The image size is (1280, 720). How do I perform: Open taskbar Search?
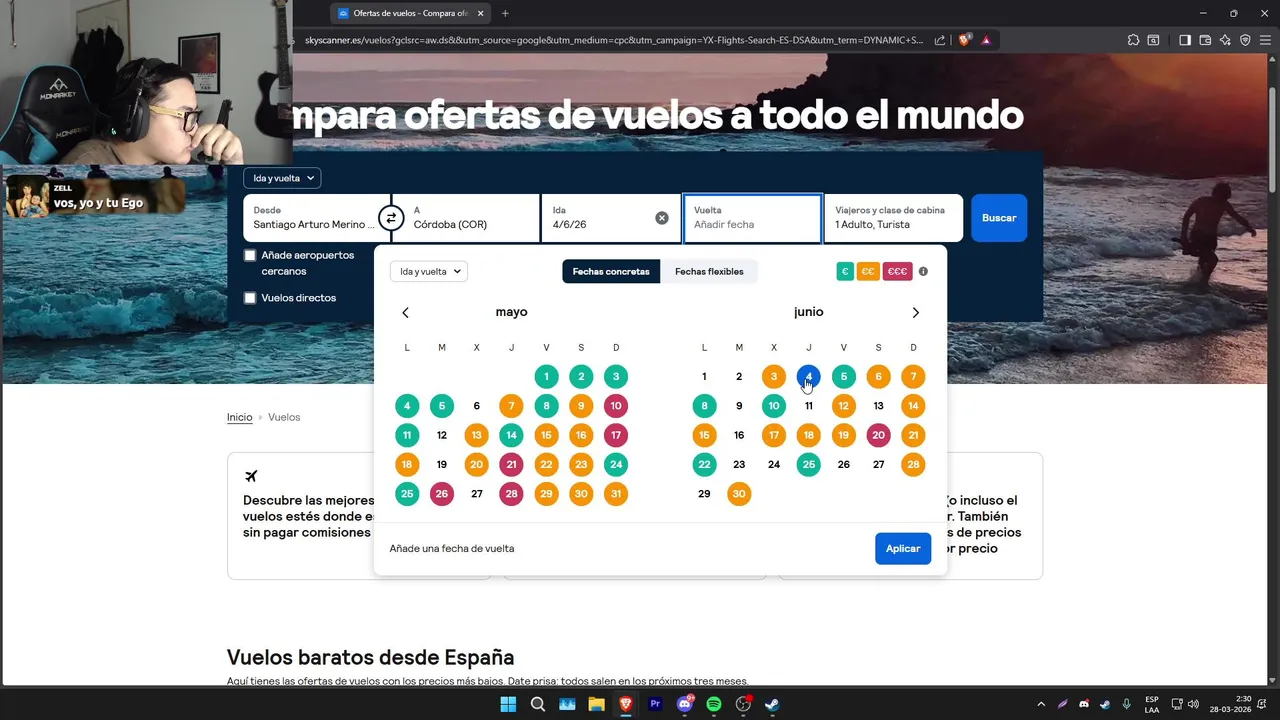click(537, 704)
